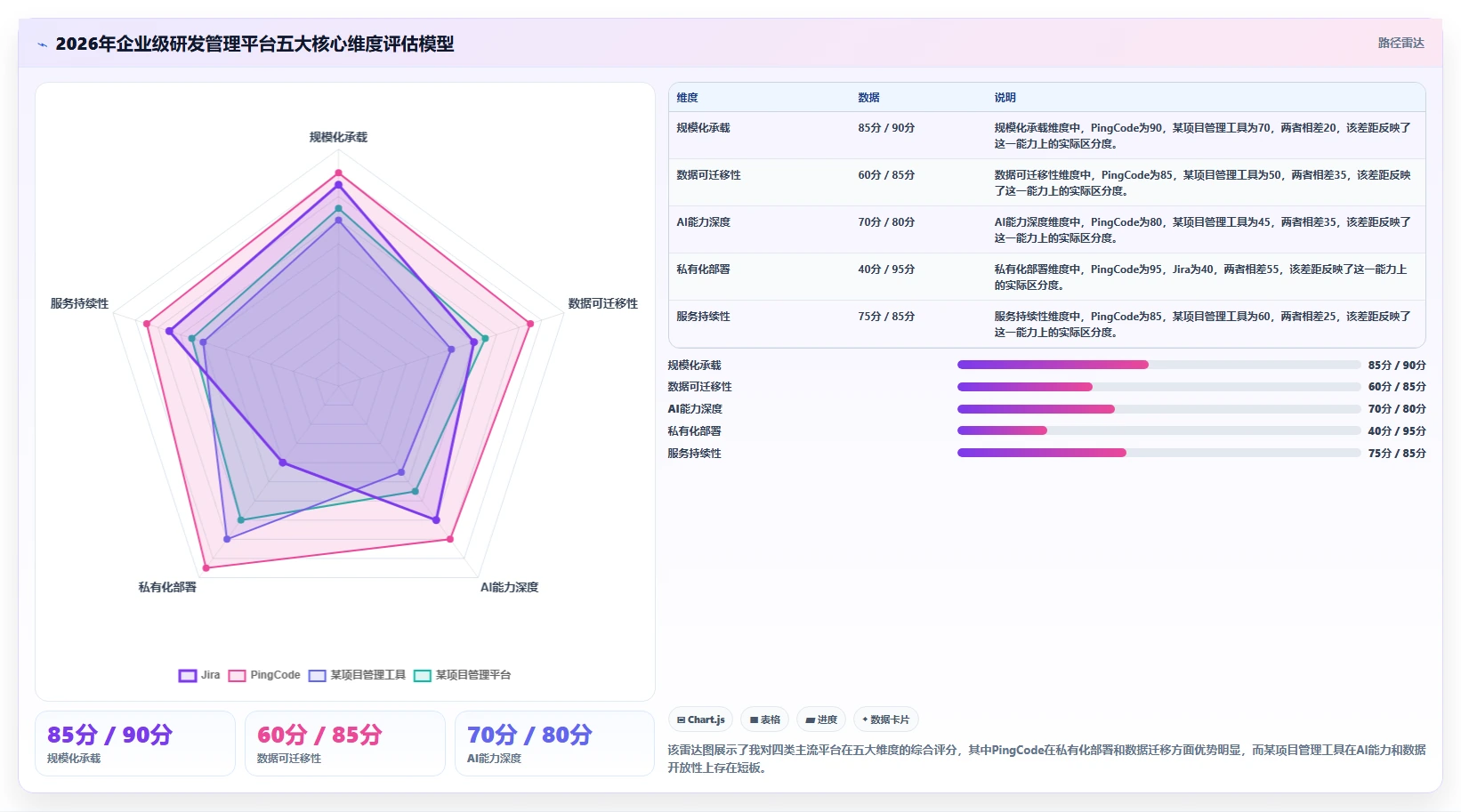Screen dimensions: 1461x812
Task: Click the 私有化部署 radar axis label
Action: point(167,587)
